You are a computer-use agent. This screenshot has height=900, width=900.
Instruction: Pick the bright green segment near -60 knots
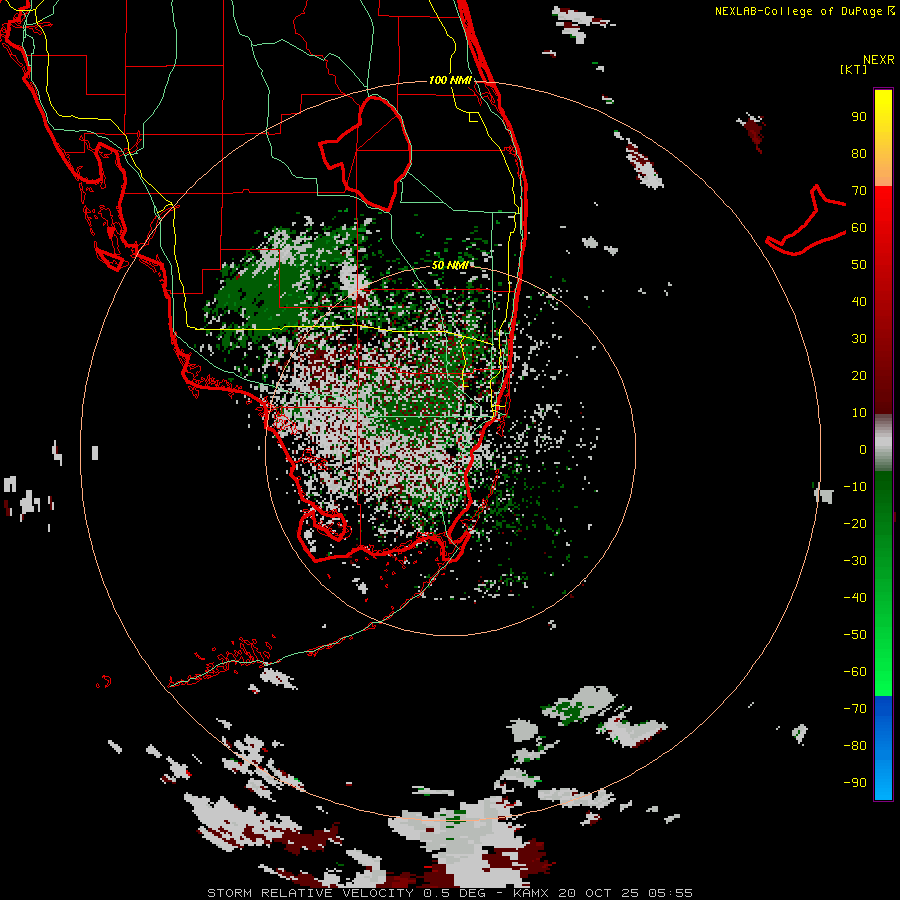883,672
